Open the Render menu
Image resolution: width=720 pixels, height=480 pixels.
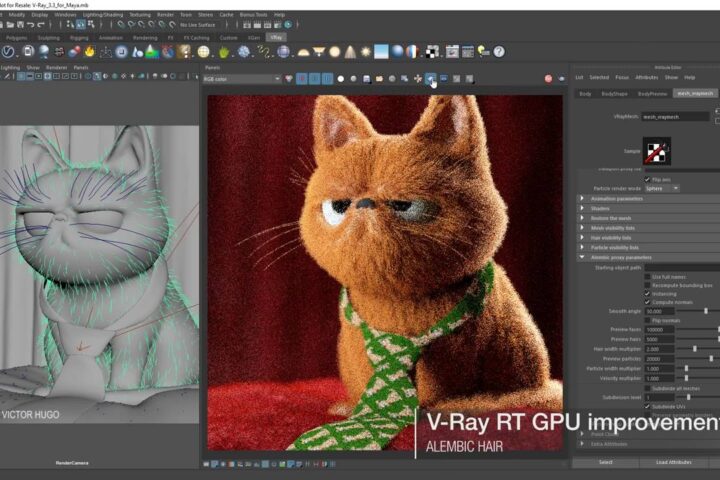165,15
